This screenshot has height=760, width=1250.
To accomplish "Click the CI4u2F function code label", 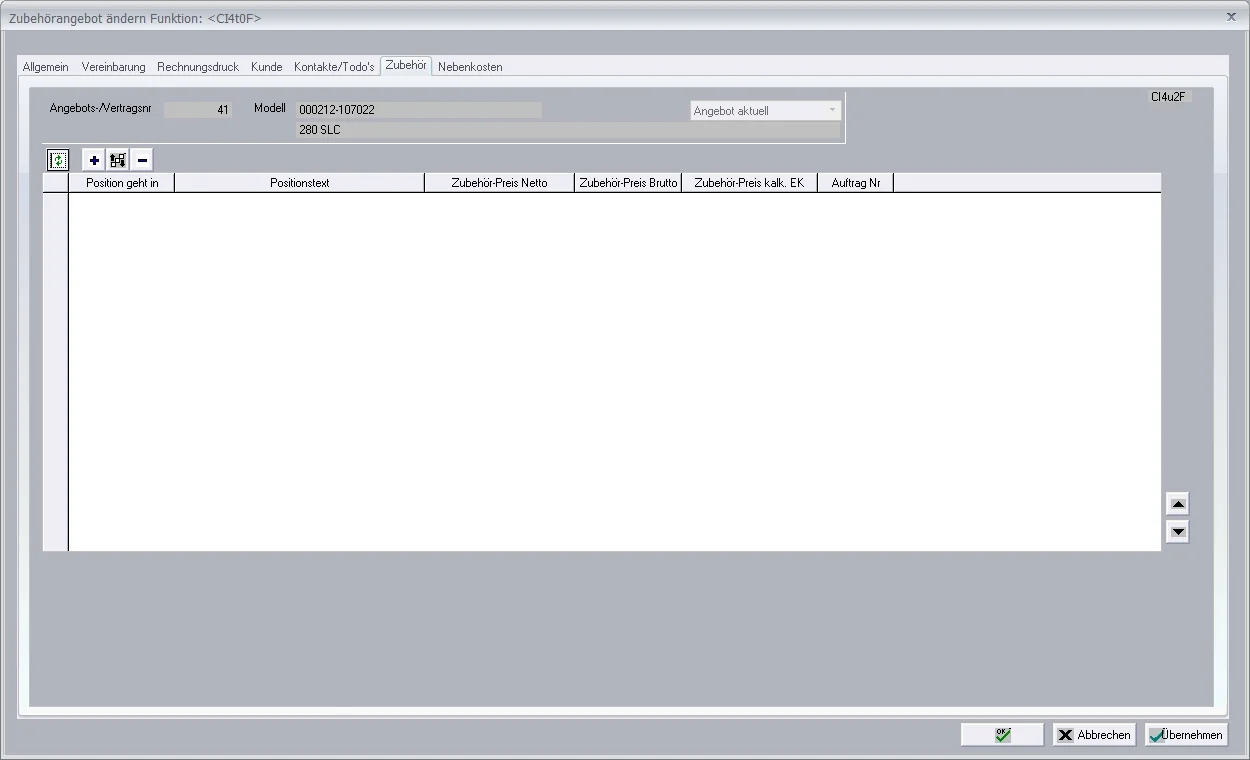I will tap(1168, 97).
